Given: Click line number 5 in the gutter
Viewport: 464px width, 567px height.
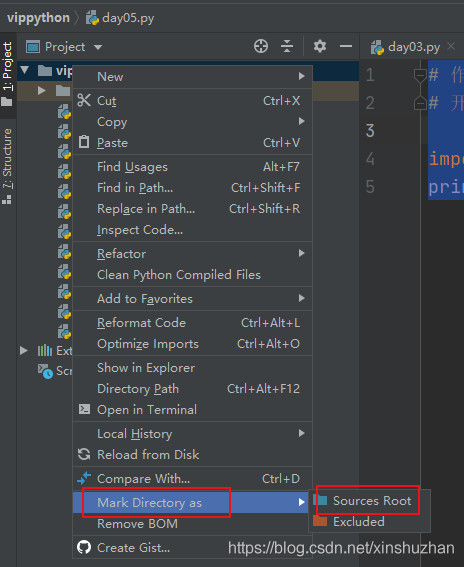Looking at the screenshot, I should pos(370,187).
